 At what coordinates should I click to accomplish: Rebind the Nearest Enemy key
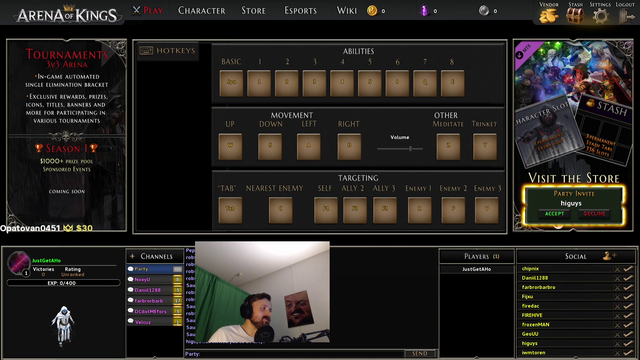pyautogui.click(x=280, y=210)
